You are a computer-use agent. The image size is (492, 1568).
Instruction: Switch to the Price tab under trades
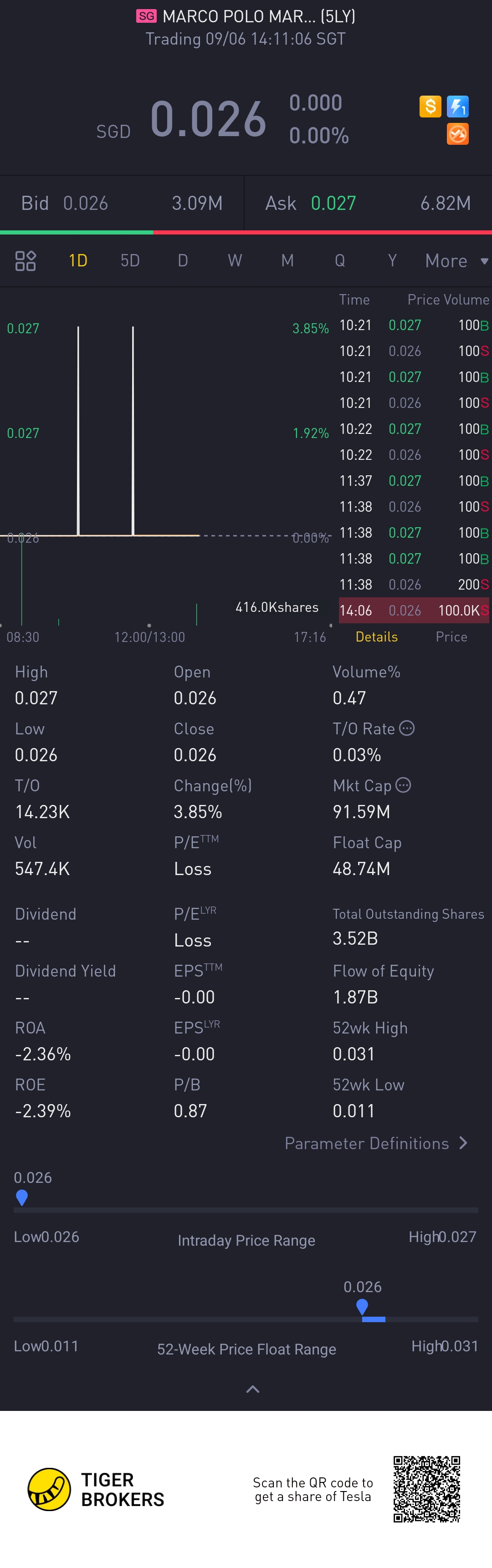(451, 636)
